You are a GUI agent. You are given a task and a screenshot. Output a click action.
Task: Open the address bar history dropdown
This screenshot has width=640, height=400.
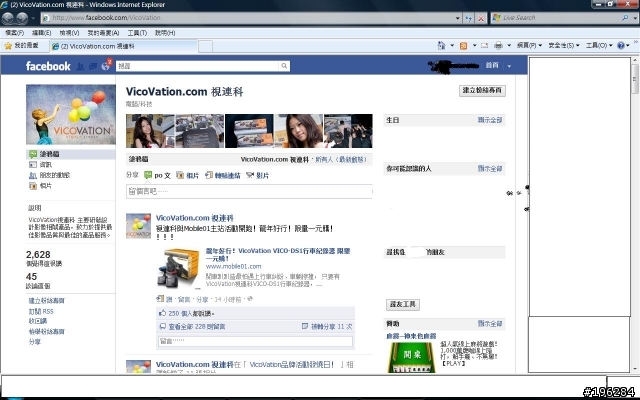point(458,18)
